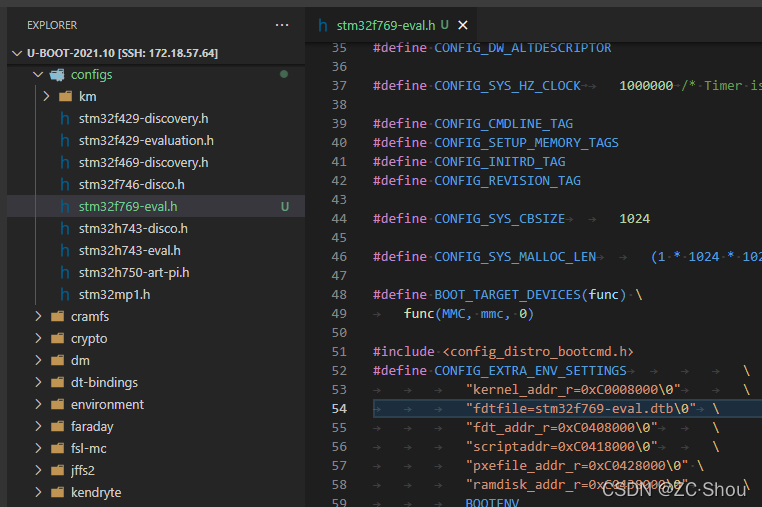The height and width of the screenshot is (507, 762).
Task: Click the scriptaddr string on line 56
Action: [x=561, y=447]
